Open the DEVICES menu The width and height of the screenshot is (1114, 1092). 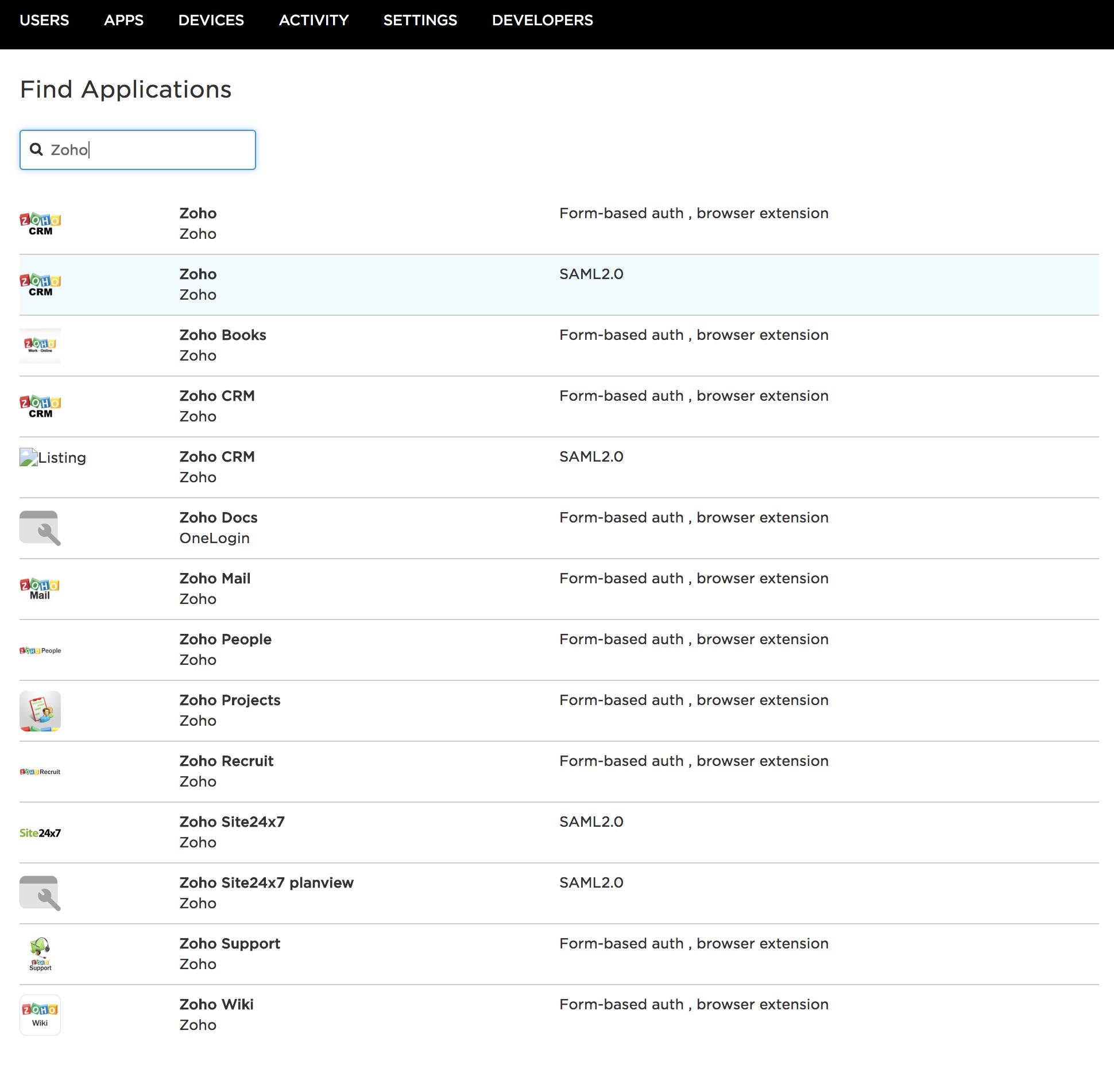tap(211, 20)
